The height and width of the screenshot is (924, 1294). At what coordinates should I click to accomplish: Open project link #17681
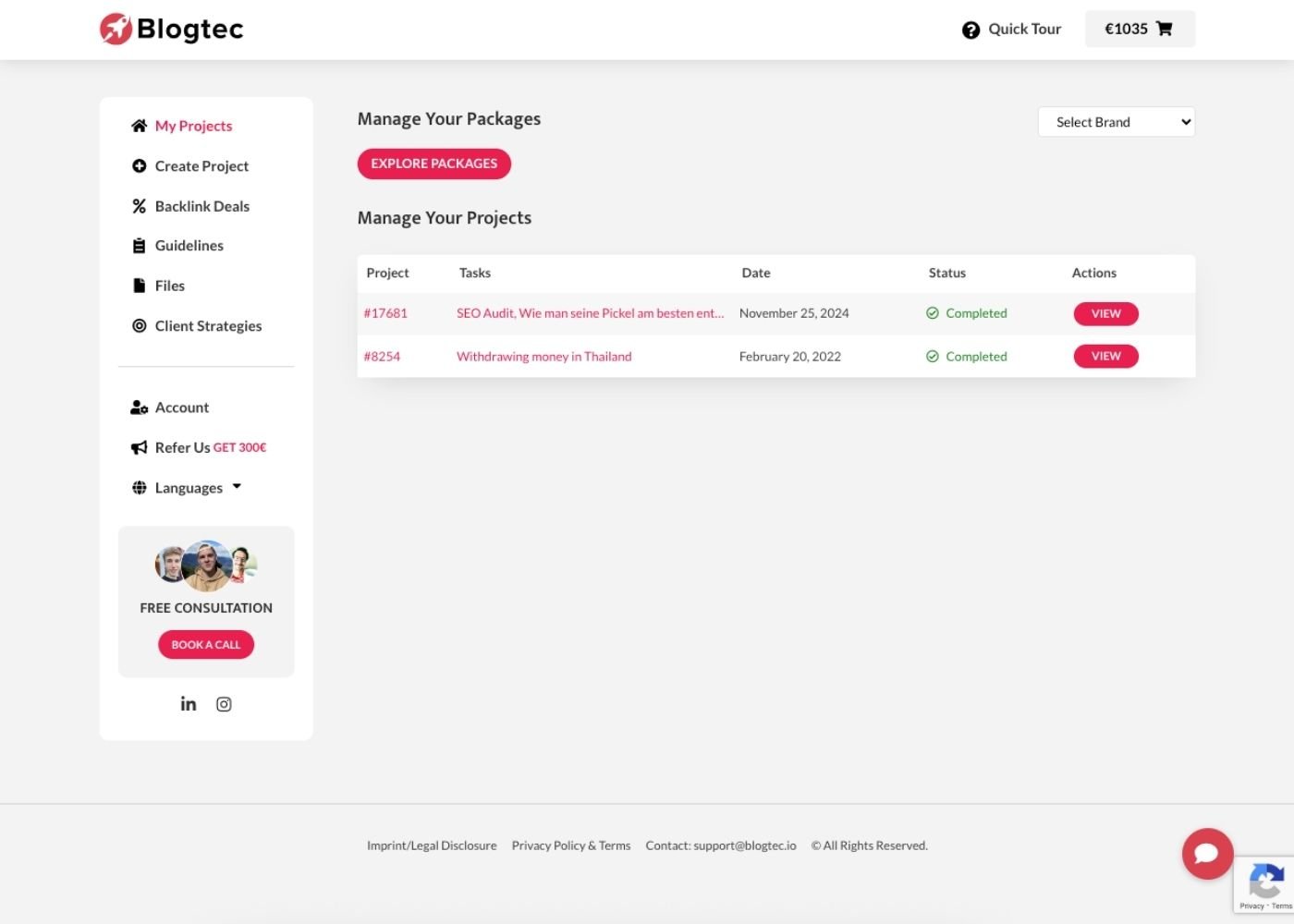point(385,313)
